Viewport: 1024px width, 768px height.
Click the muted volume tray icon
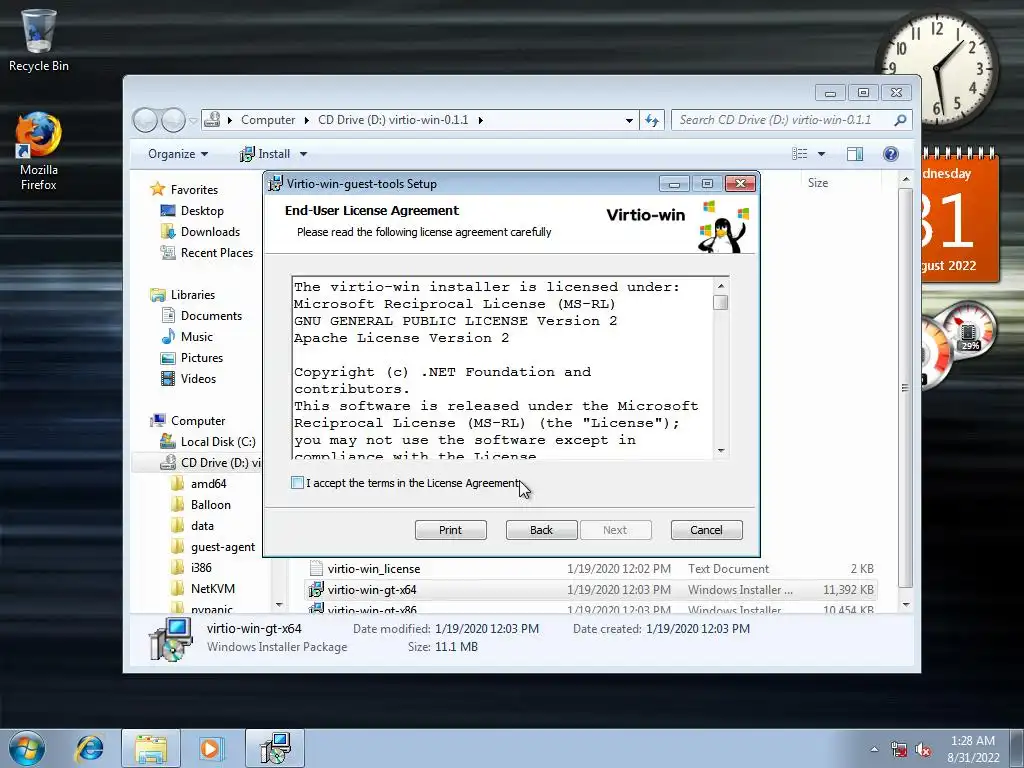tap(923, 749)
